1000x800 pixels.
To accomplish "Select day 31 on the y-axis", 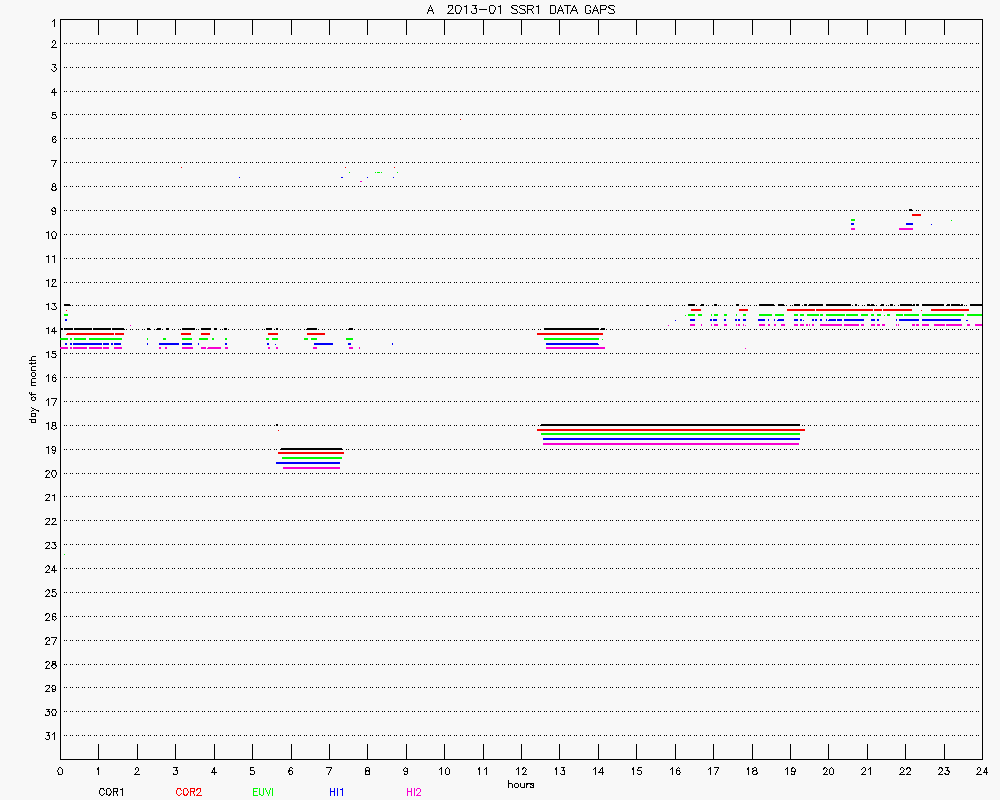I will (x=50, y=736).
